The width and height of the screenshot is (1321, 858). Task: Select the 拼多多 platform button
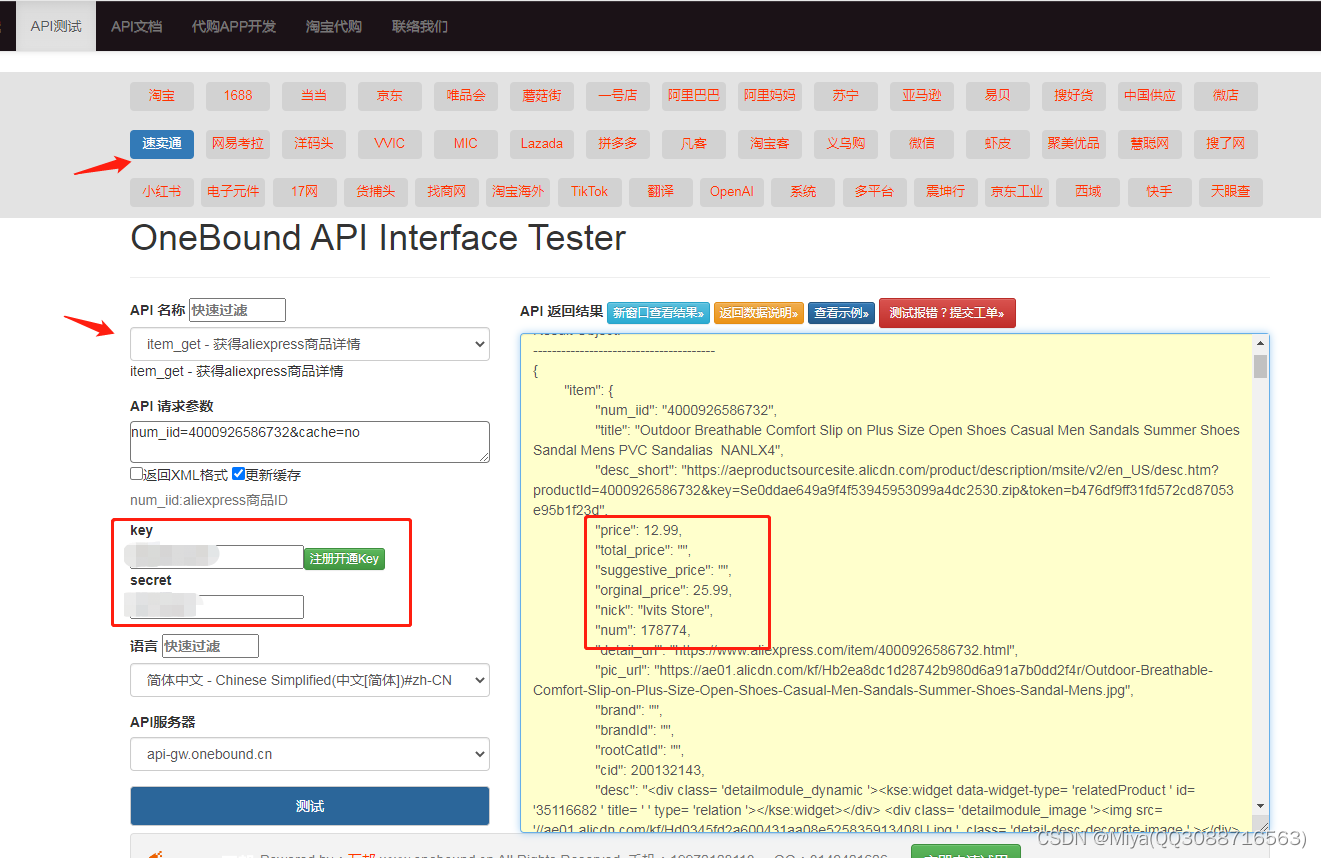tap(618, 144)
